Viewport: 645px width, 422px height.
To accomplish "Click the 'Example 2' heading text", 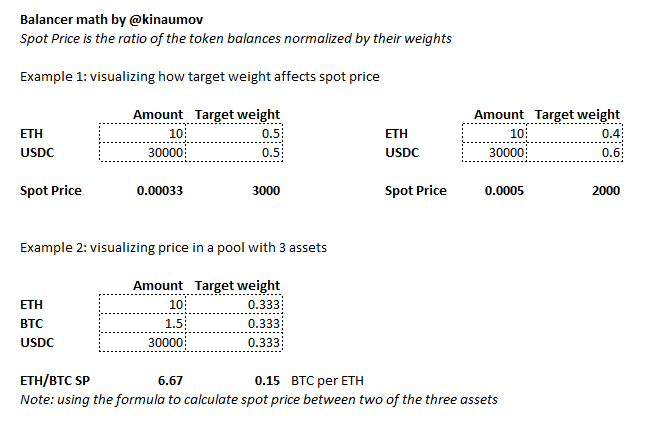I will (x=172, y=247).
